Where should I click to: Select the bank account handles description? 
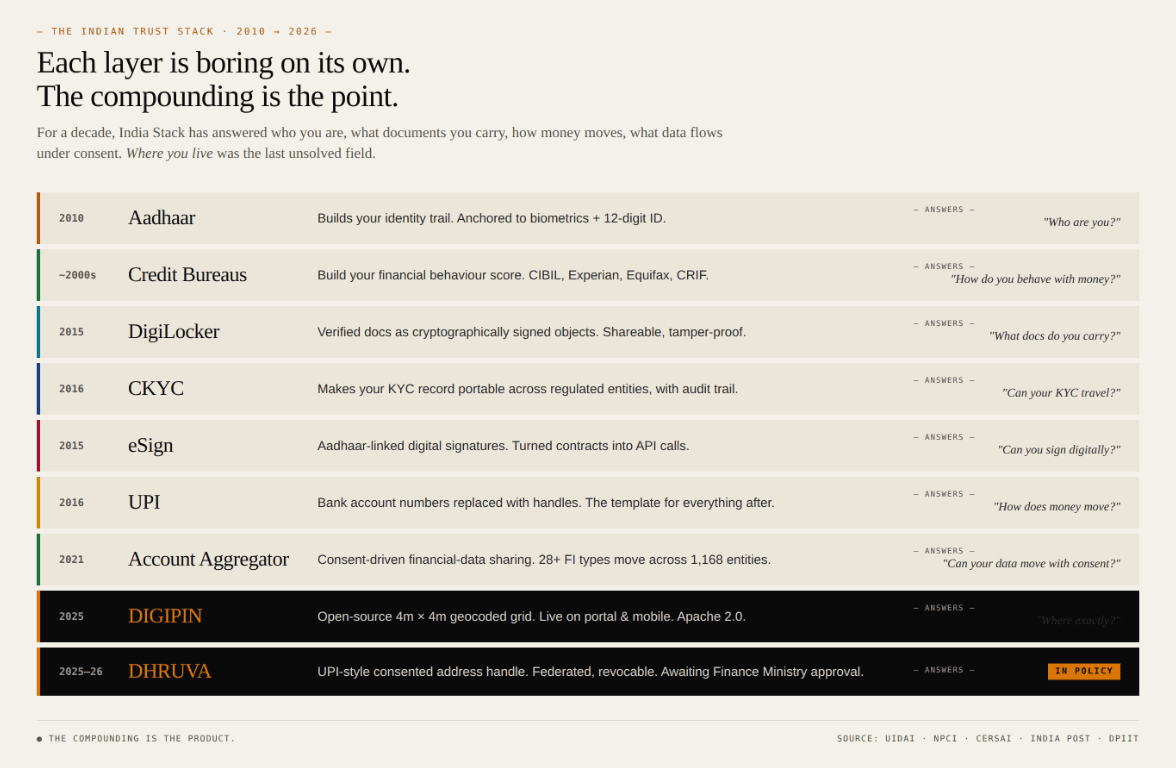546,503
